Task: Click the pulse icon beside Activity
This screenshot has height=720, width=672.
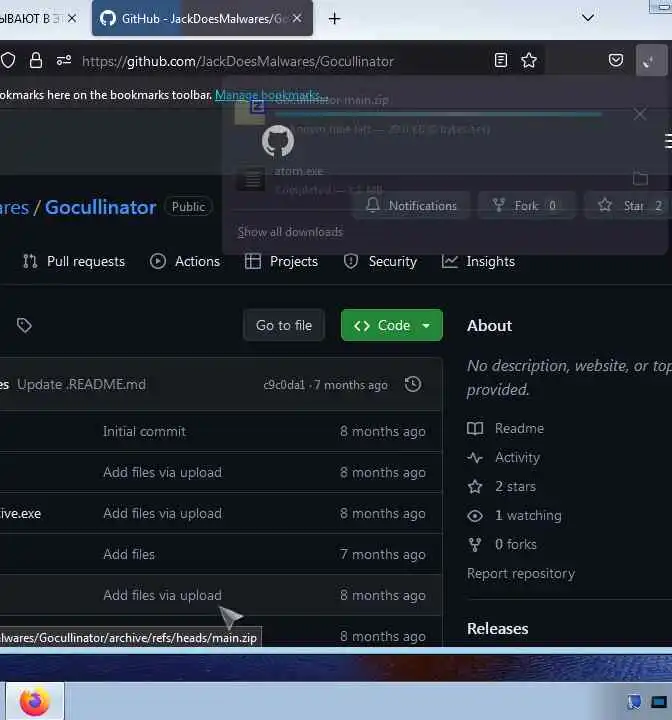Action: 475,457
